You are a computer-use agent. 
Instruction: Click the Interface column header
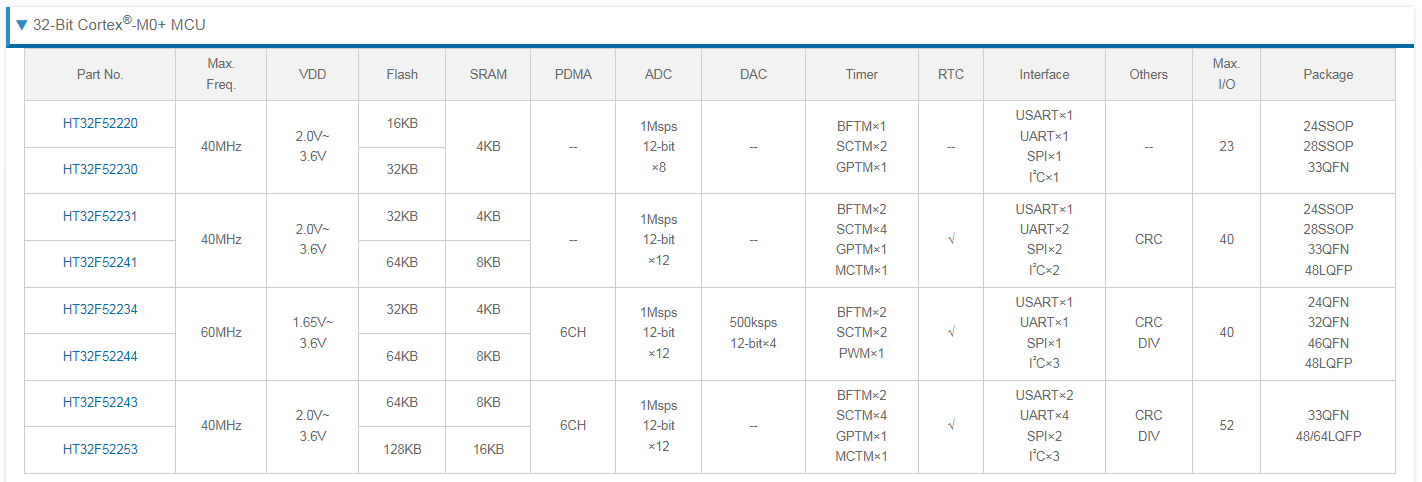point(1044,74)
